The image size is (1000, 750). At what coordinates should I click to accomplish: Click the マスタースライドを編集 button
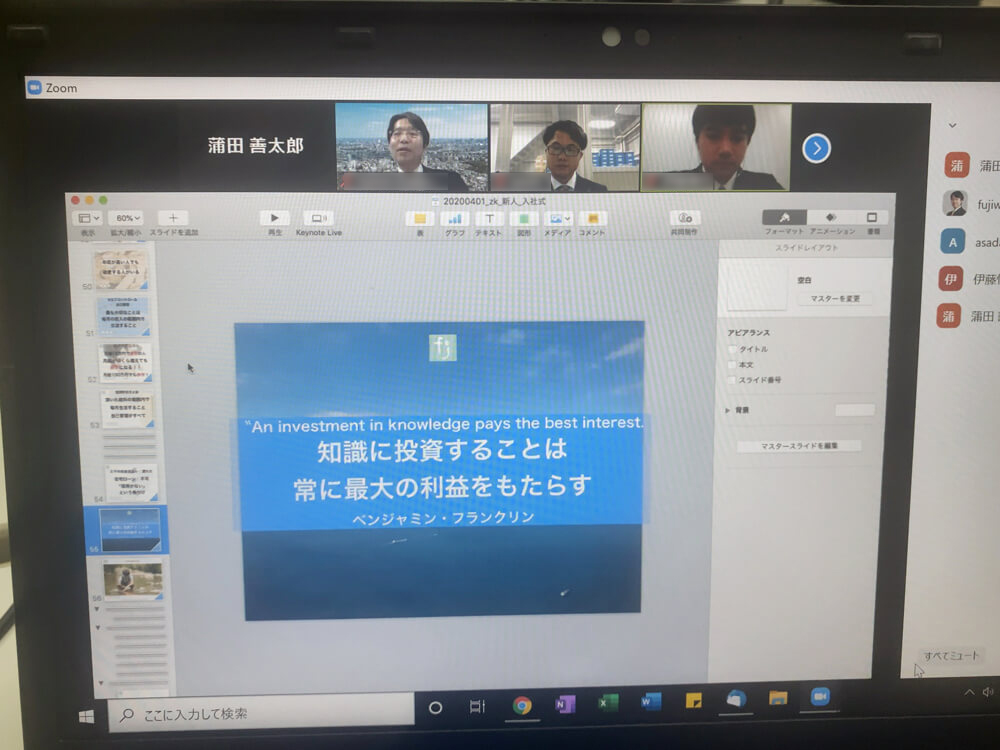[x=800, y=446]
